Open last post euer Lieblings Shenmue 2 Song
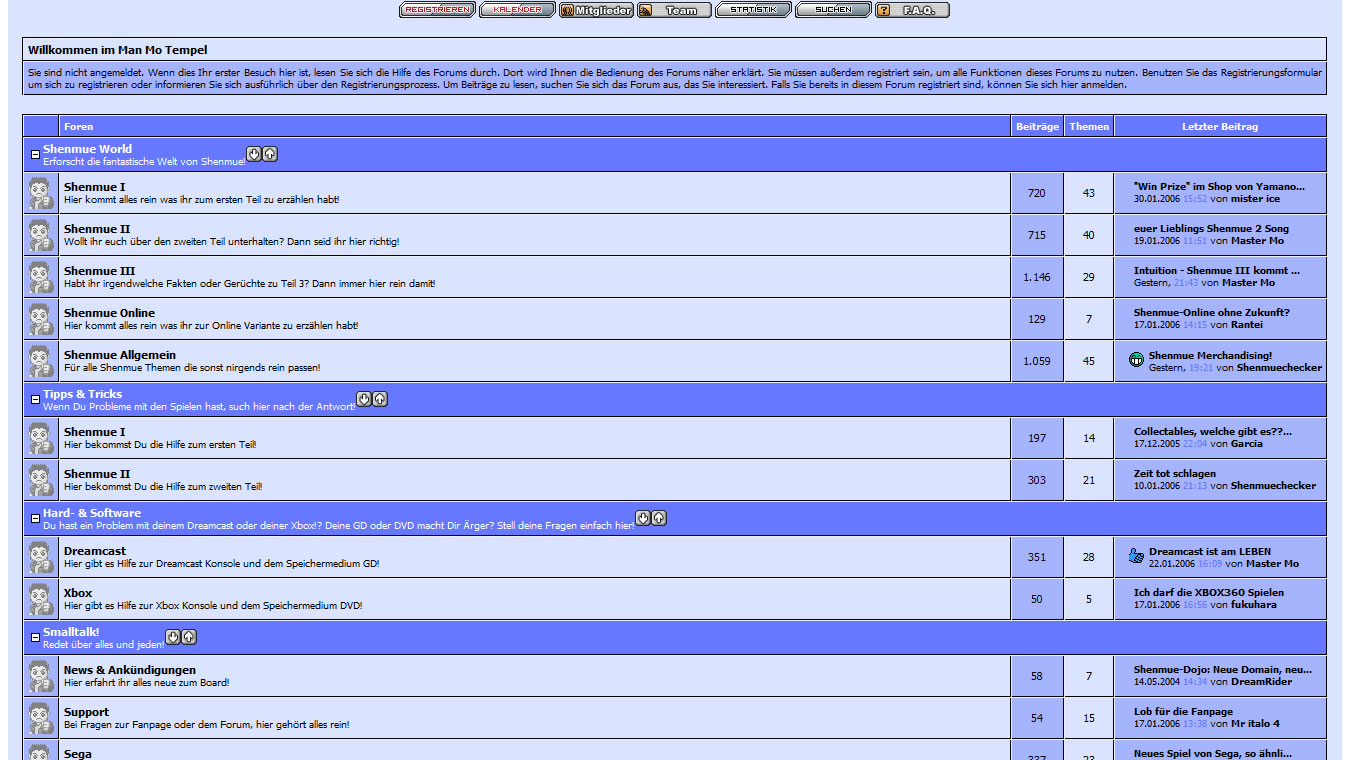The image size is (1354, 760). pyautogui.click(x=1211, y=228)
